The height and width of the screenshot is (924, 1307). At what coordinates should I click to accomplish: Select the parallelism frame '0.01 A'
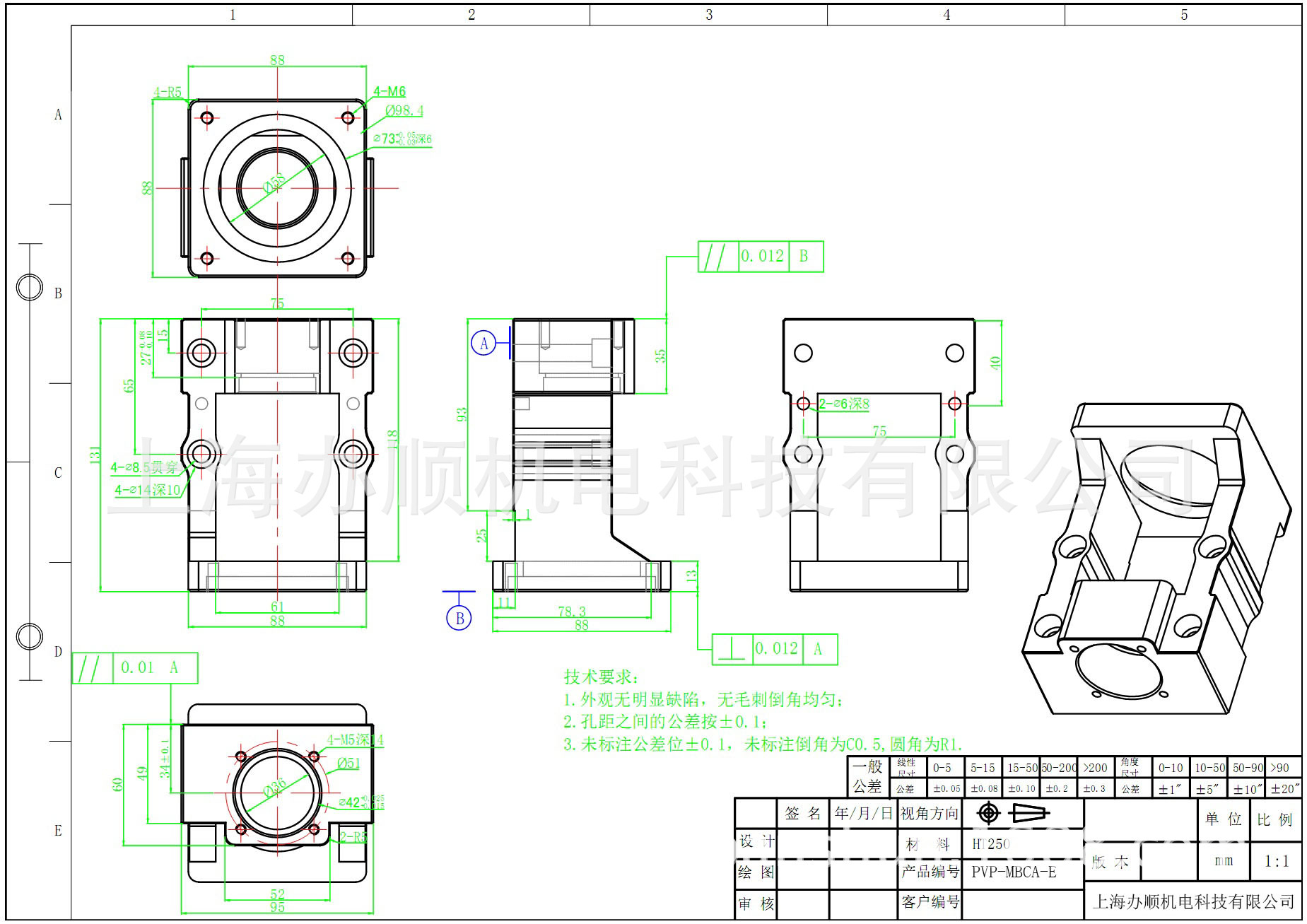(135, 667)
